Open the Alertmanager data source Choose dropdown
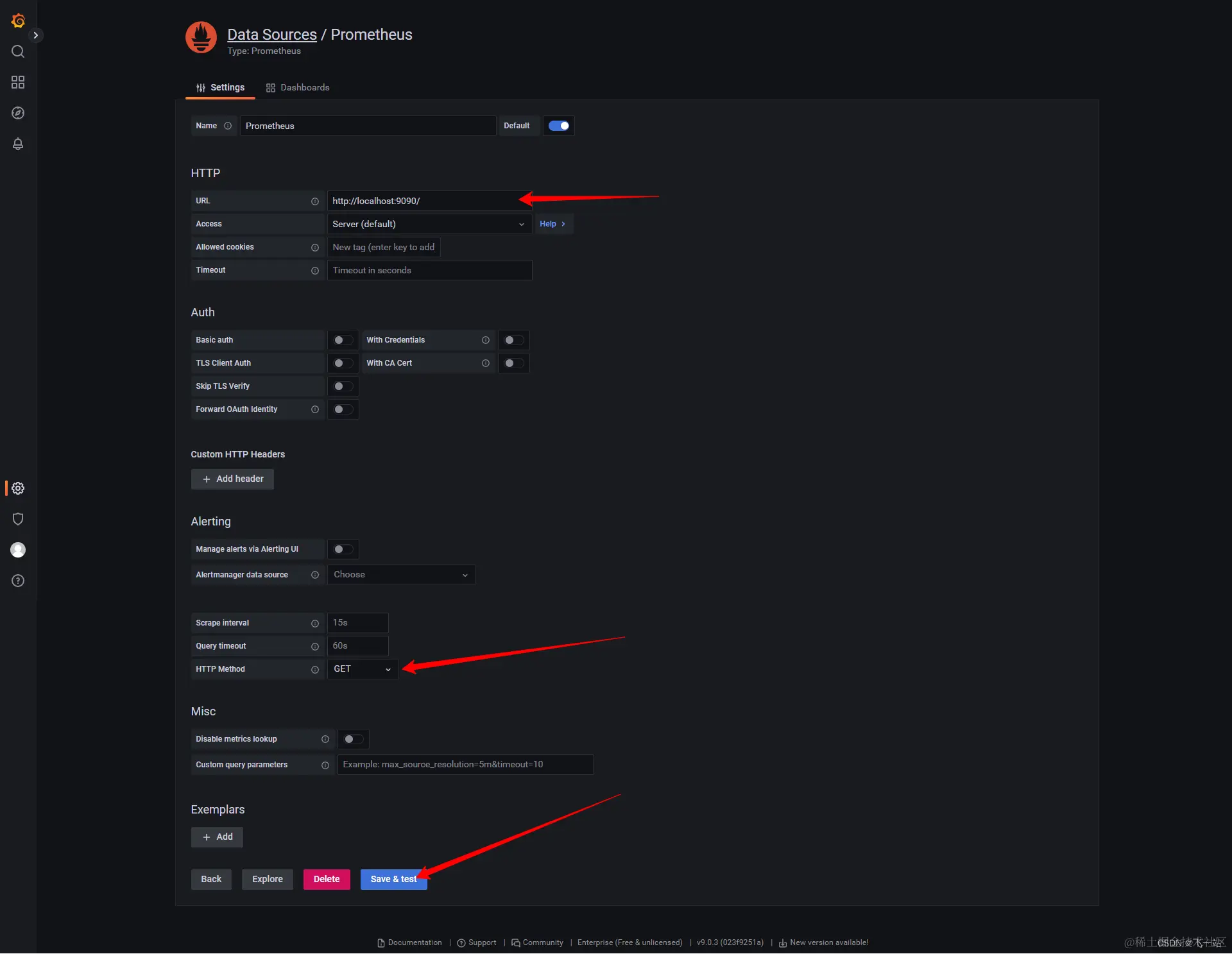Image resolution: width=1232 pixels, height=954 pixels. pos(401,575)
